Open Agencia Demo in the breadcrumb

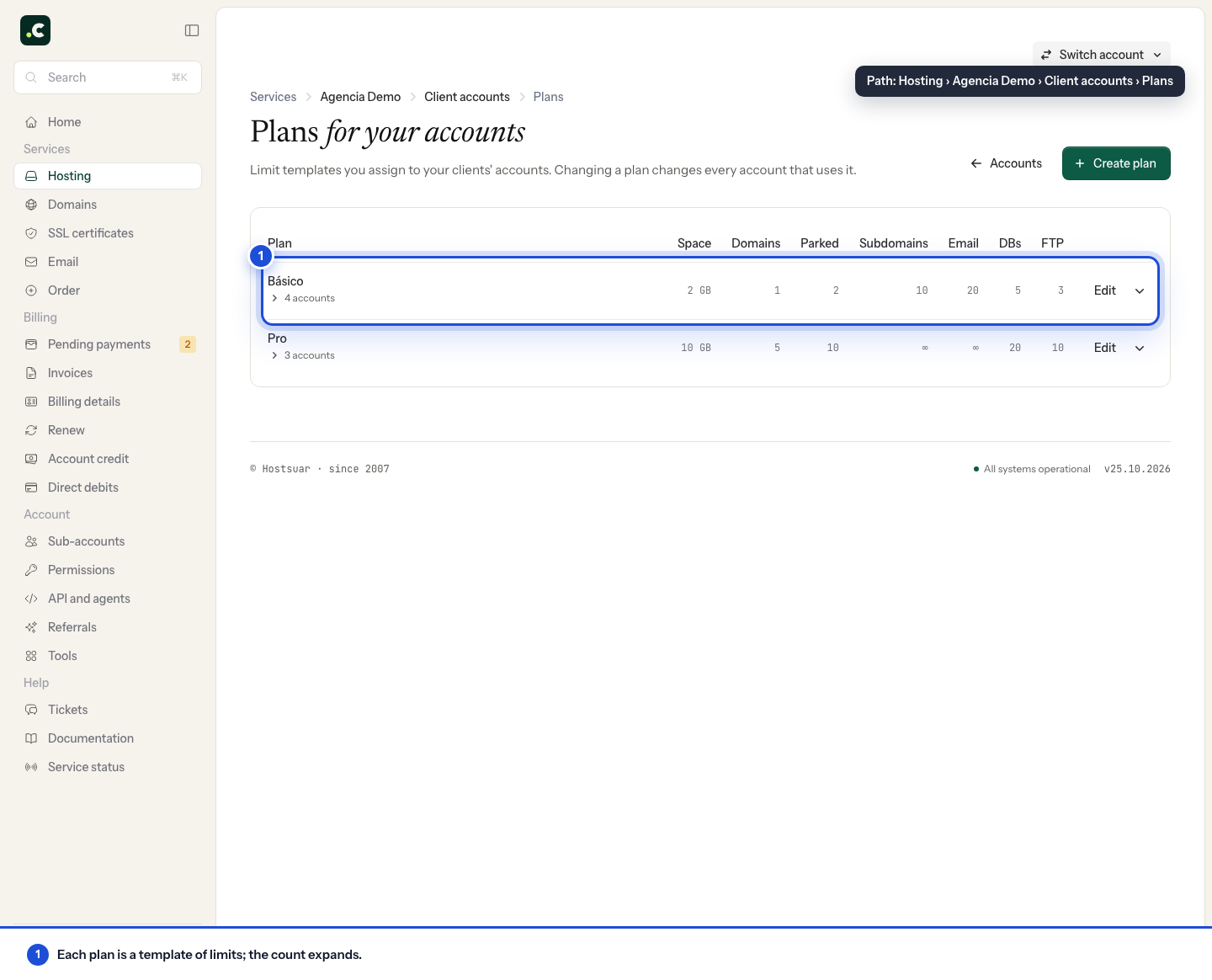click(x=360, y=97)
